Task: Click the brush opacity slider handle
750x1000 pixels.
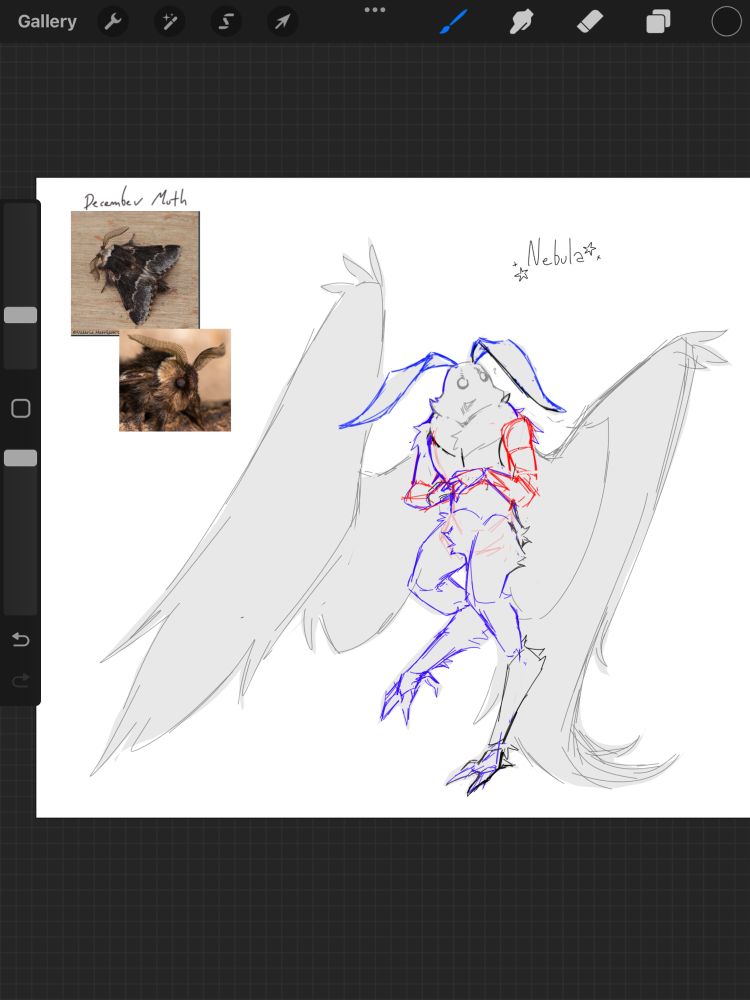Action: tap(20, 458)
